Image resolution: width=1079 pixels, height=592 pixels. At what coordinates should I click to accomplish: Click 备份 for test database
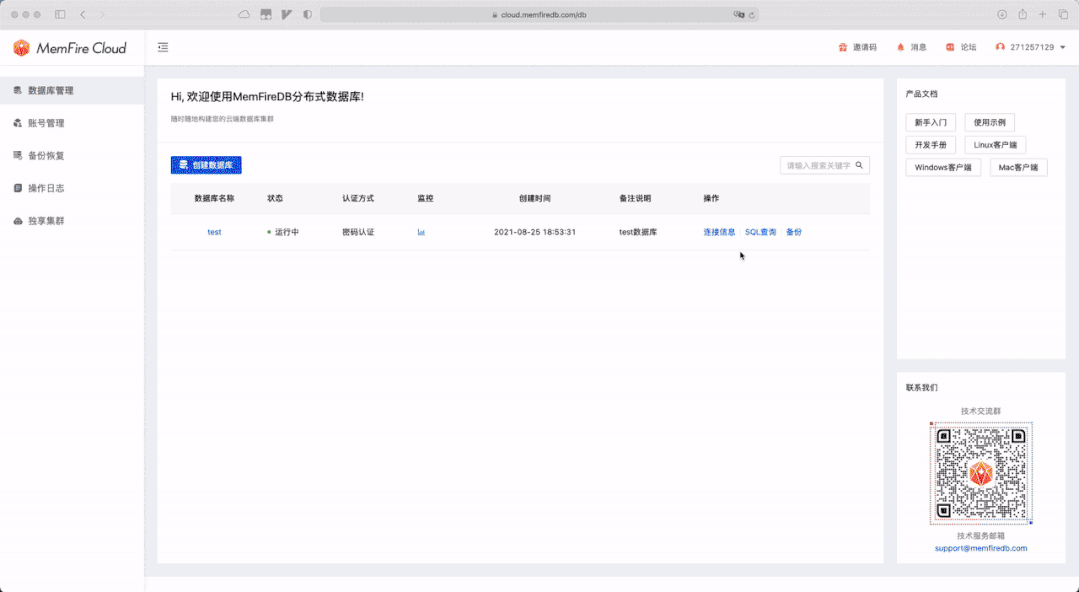click(x=794, y=232)
